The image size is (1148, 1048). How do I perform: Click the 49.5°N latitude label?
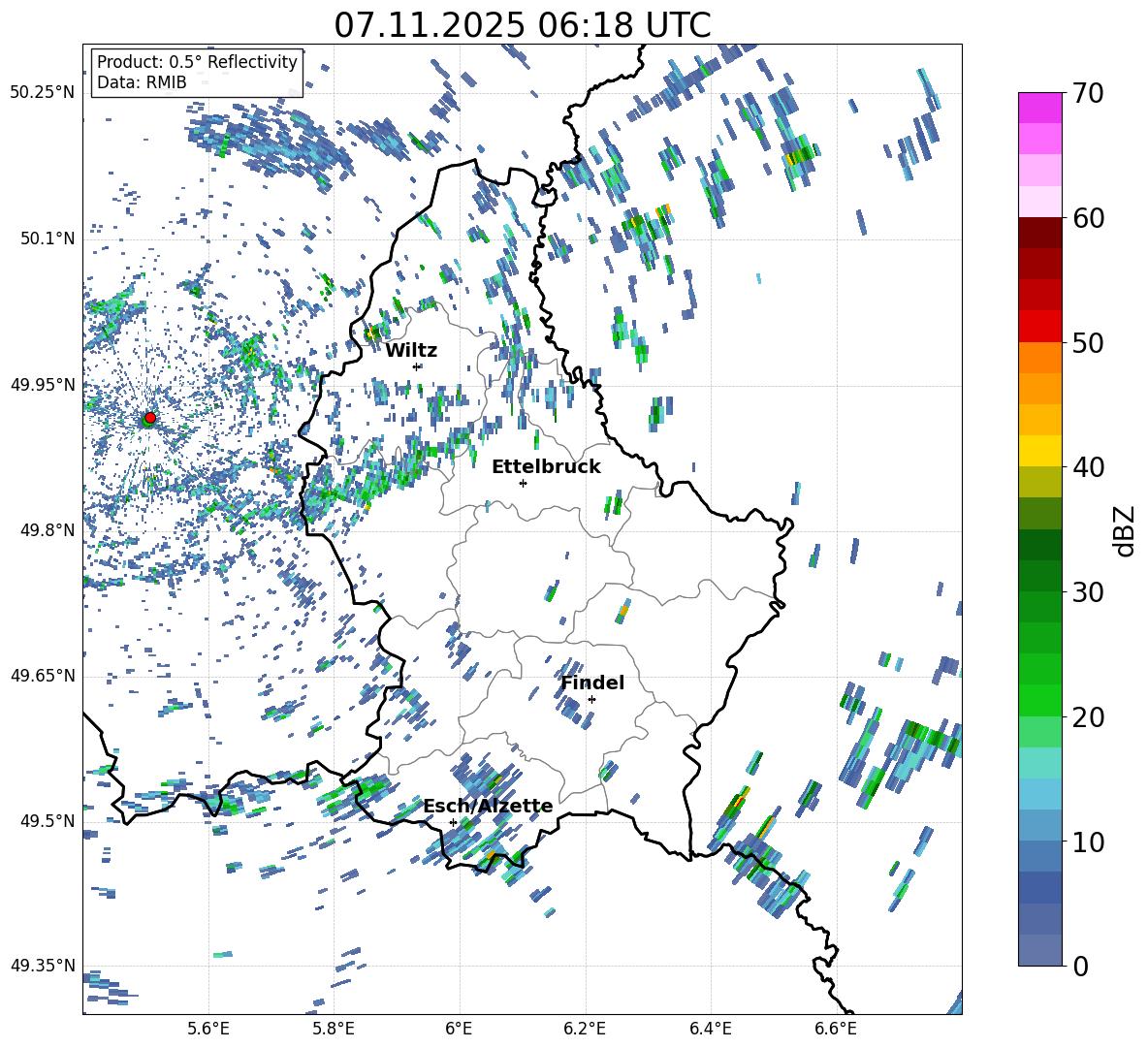pyautogui.click(x=47, y=821)
